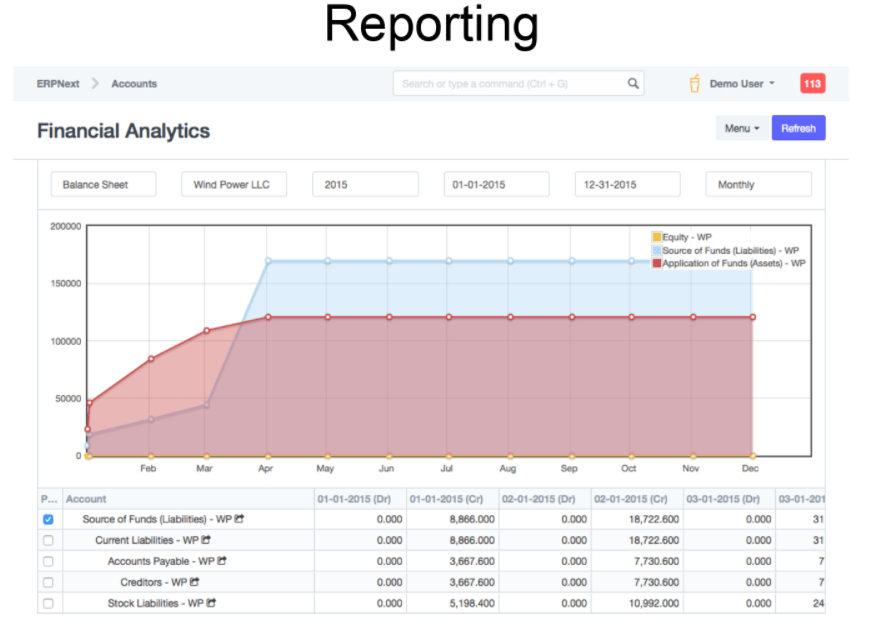872x625 pixels.
Task: Click the Equity - WP legend swatch
Action: point(657,237)
